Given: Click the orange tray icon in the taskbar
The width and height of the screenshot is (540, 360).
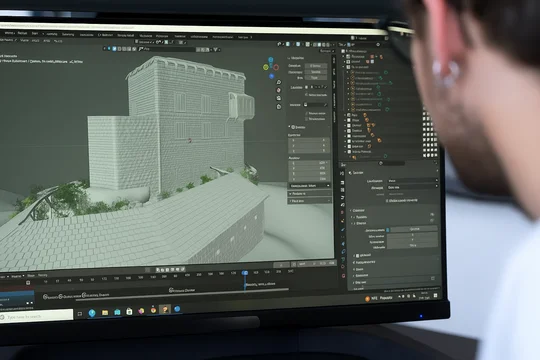Looking at the screenshot, I should point(367,299).
